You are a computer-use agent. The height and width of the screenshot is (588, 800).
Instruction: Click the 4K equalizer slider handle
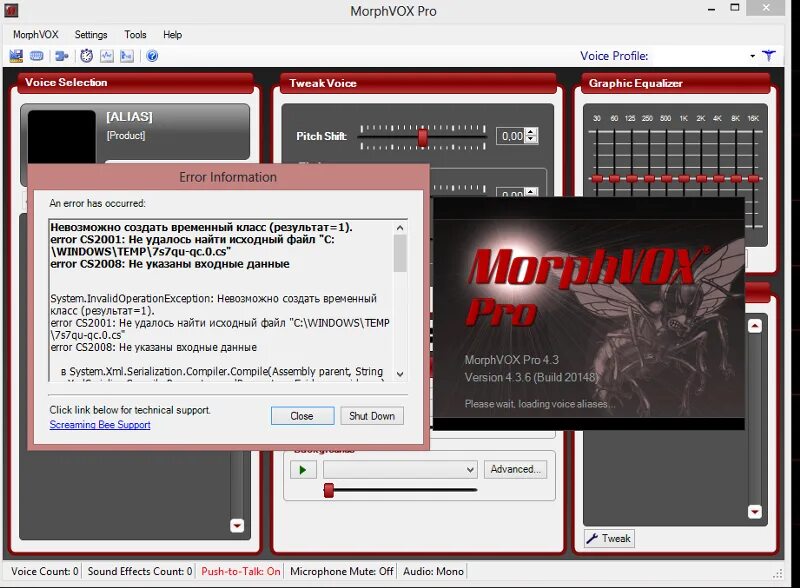coord(718,179)
